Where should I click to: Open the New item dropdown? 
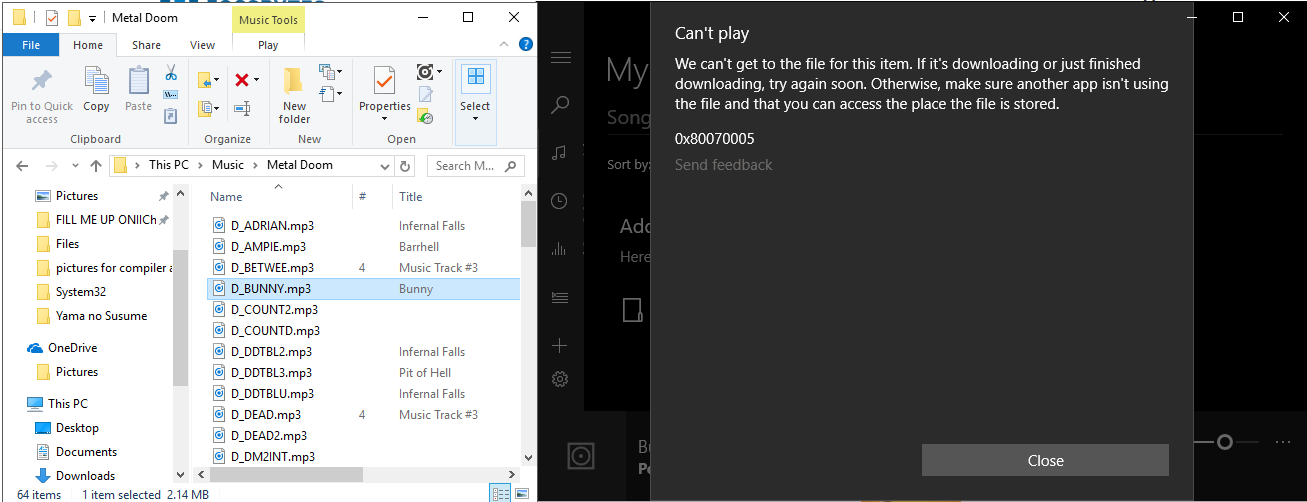pos(330,73)
